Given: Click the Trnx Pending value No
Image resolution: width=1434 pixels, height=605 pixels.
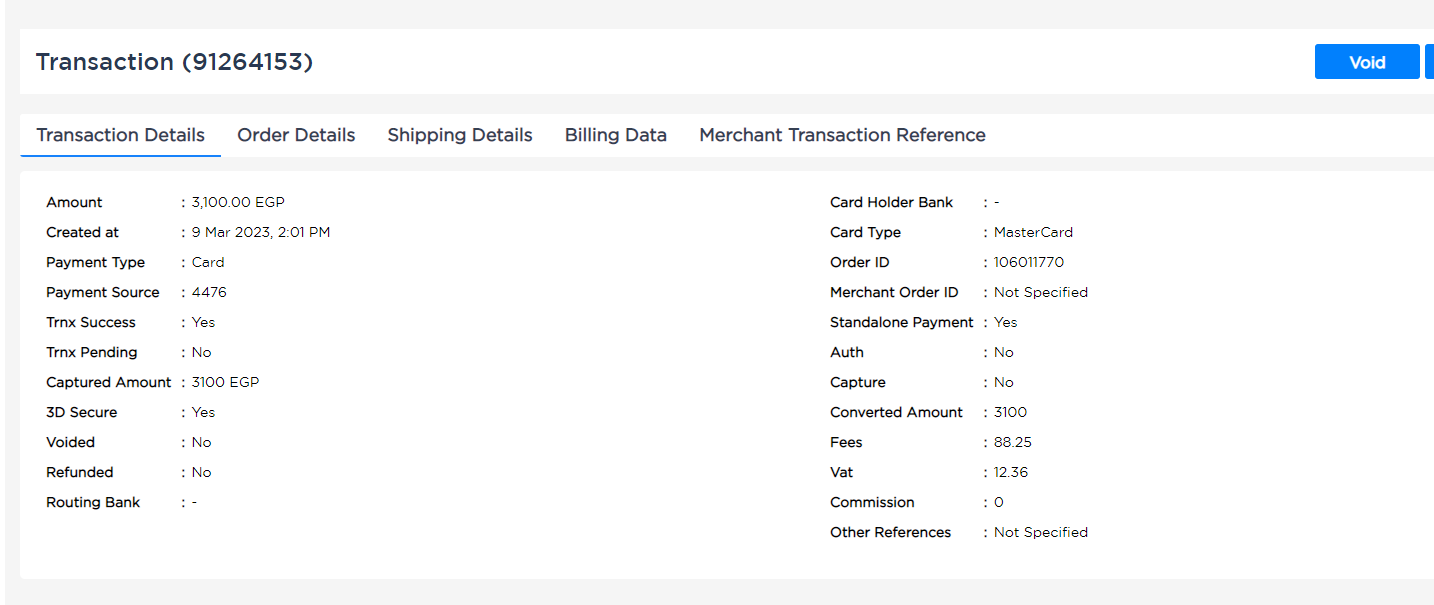Looking at the screenshot, I should (202, 352).
